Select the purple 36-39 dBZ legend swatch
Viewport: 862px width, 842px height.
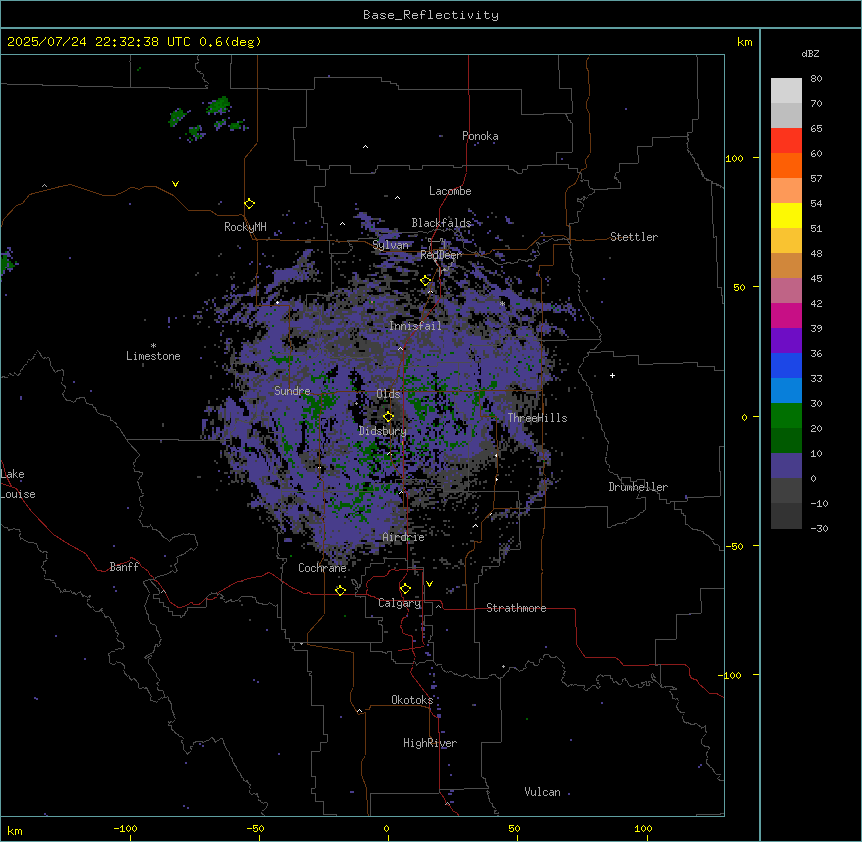(x=786, y=341)
